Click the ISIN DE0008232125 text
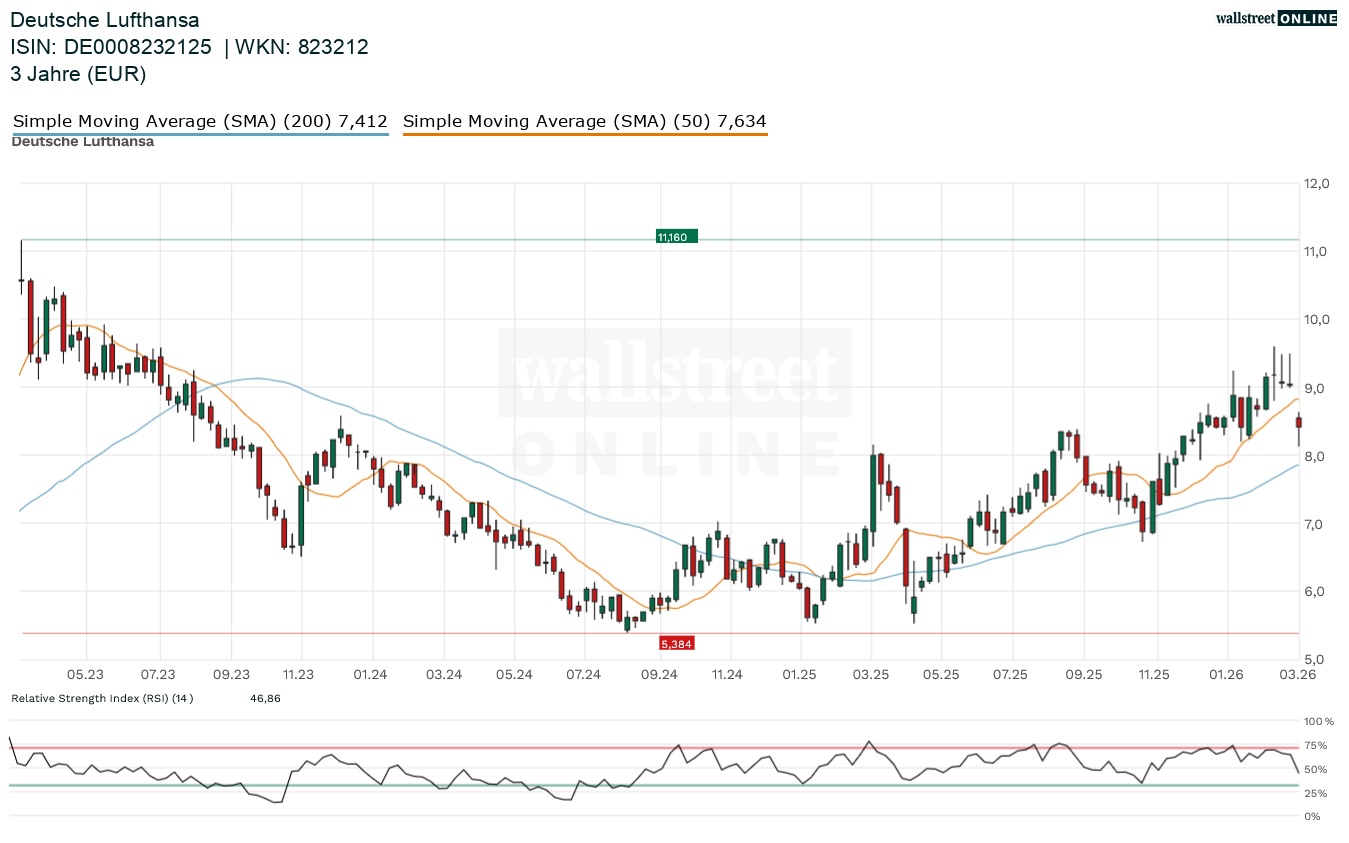 tap(111, 47)
